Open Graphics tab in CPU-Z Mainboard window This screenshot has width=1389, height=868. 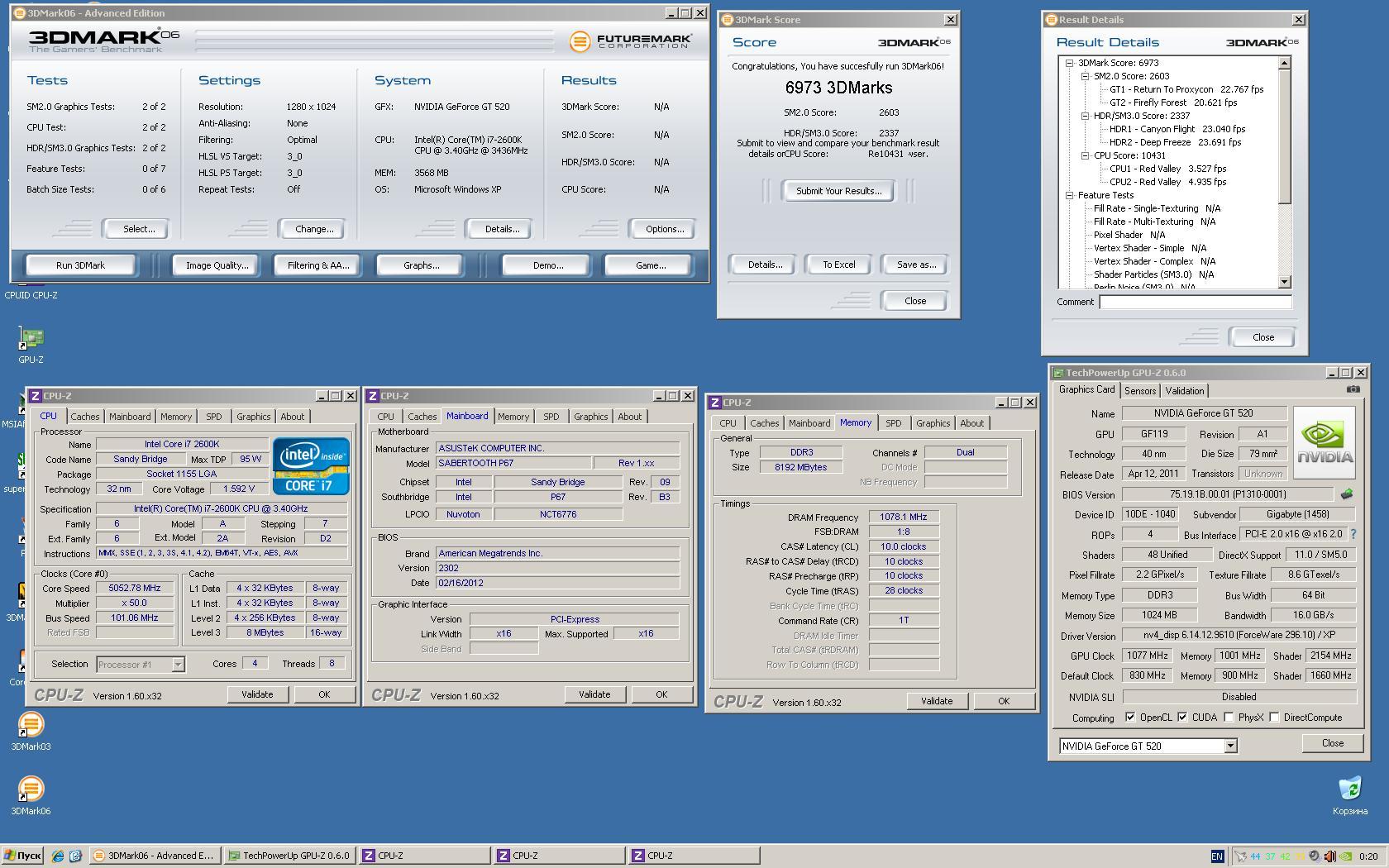click(590, 417)
